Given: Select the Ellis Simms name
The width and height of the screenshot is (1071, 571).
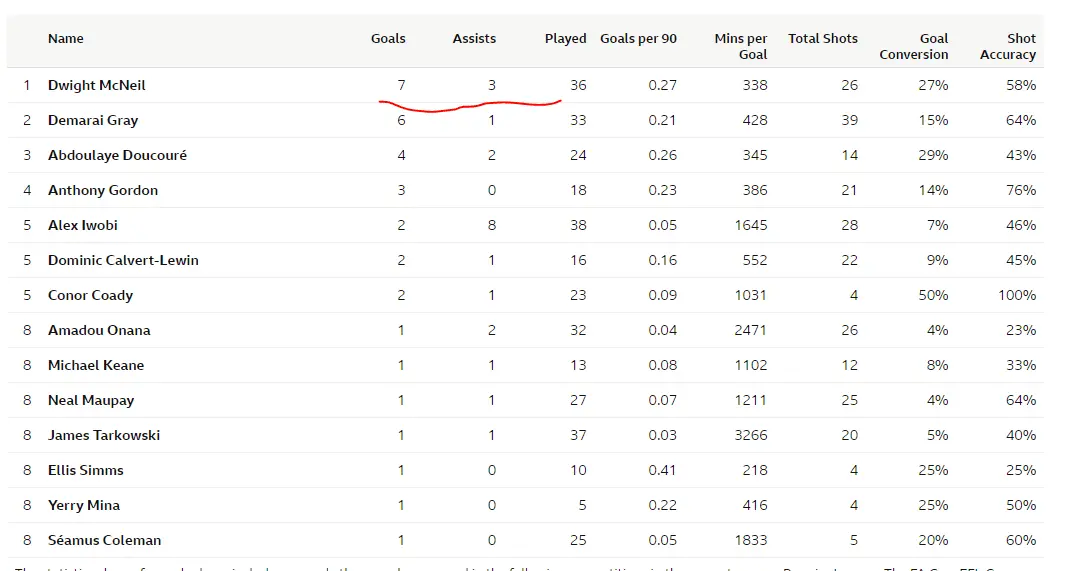Looking at the screenshot, I should 86,471.
